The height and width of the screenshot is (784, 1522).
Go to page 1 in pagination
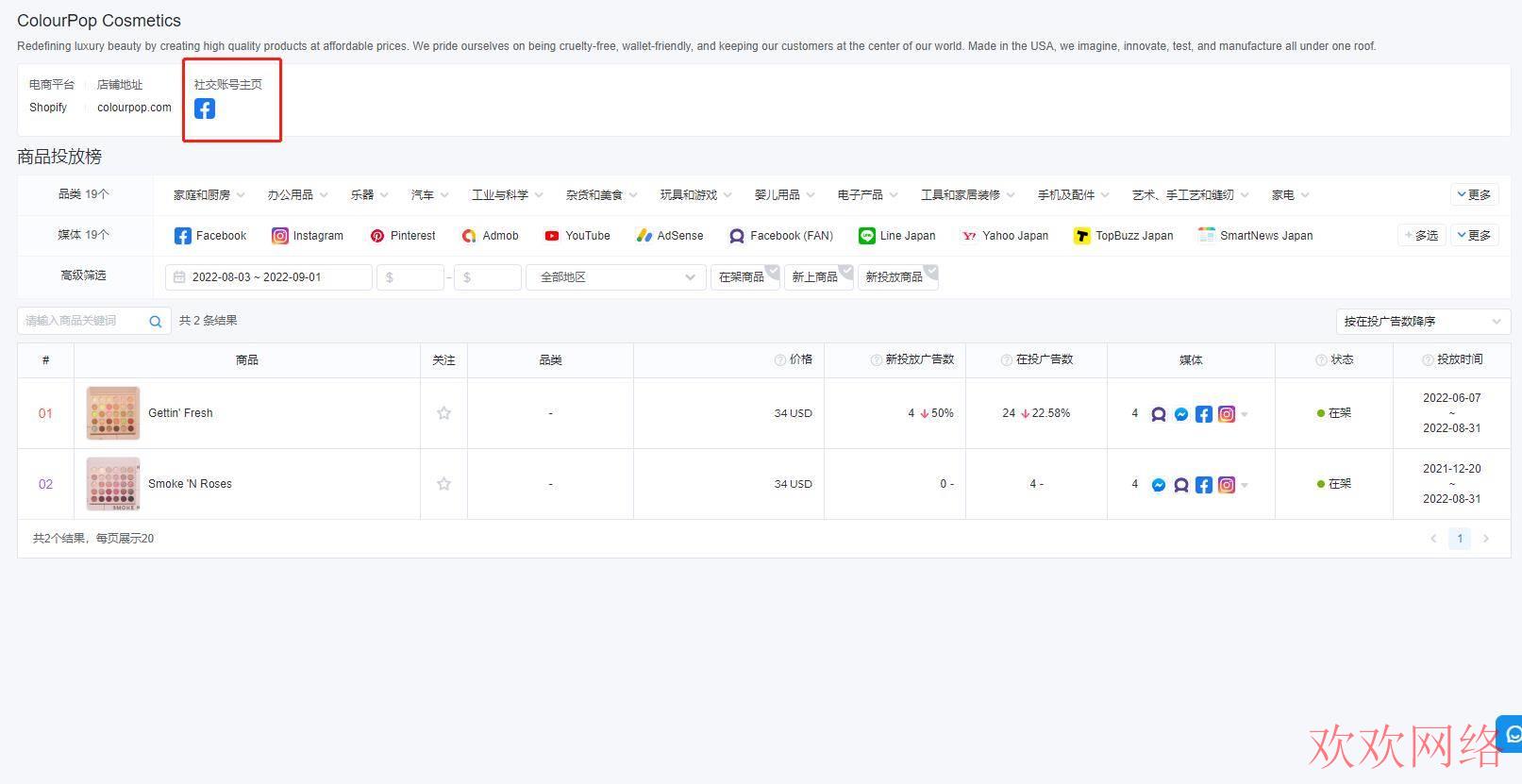pyautogui.click(x=1460, y=539)
